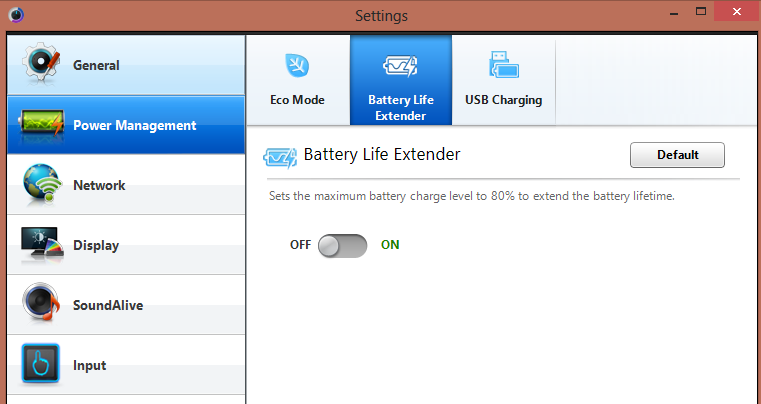761x404 pixels.
Task: Click the Display monitor icon
Action: [40, 245]
